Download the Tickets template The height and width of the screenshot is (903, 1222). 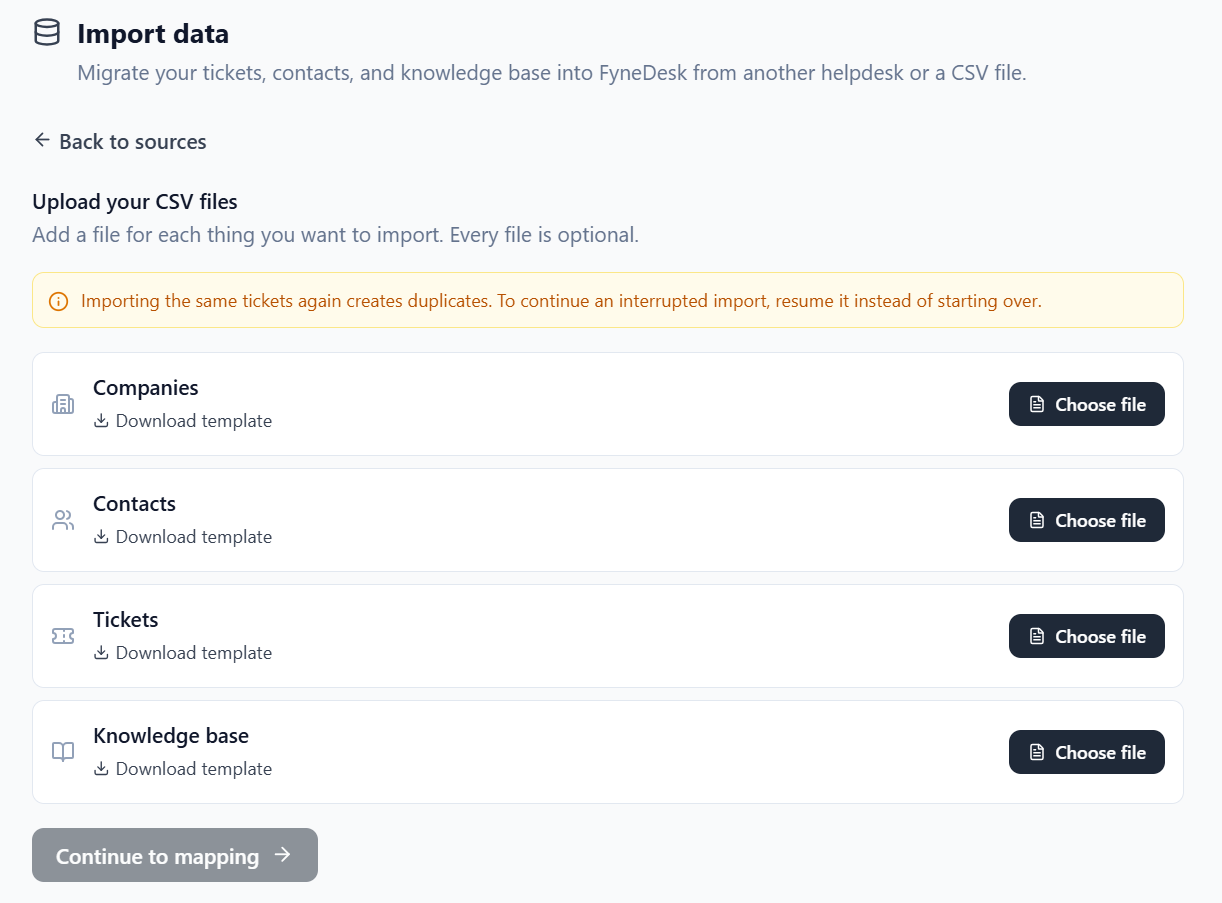point(183,653)
